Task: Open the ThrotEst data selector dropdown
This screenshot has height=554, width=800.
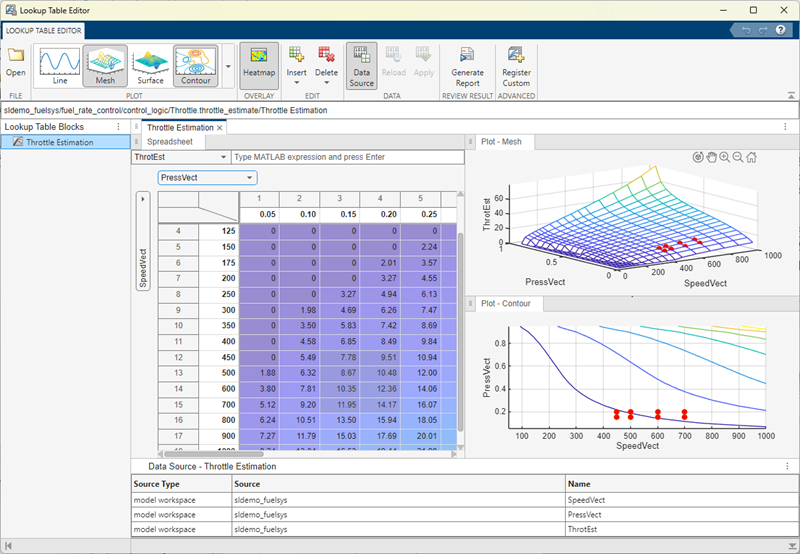Action: click(x=180, y=157)
